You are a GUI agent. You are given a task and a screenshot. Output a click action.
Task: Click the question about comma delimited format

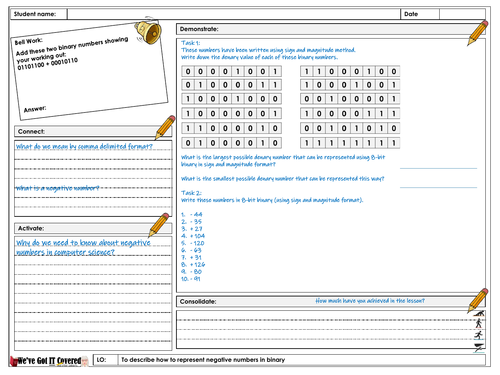84,146
